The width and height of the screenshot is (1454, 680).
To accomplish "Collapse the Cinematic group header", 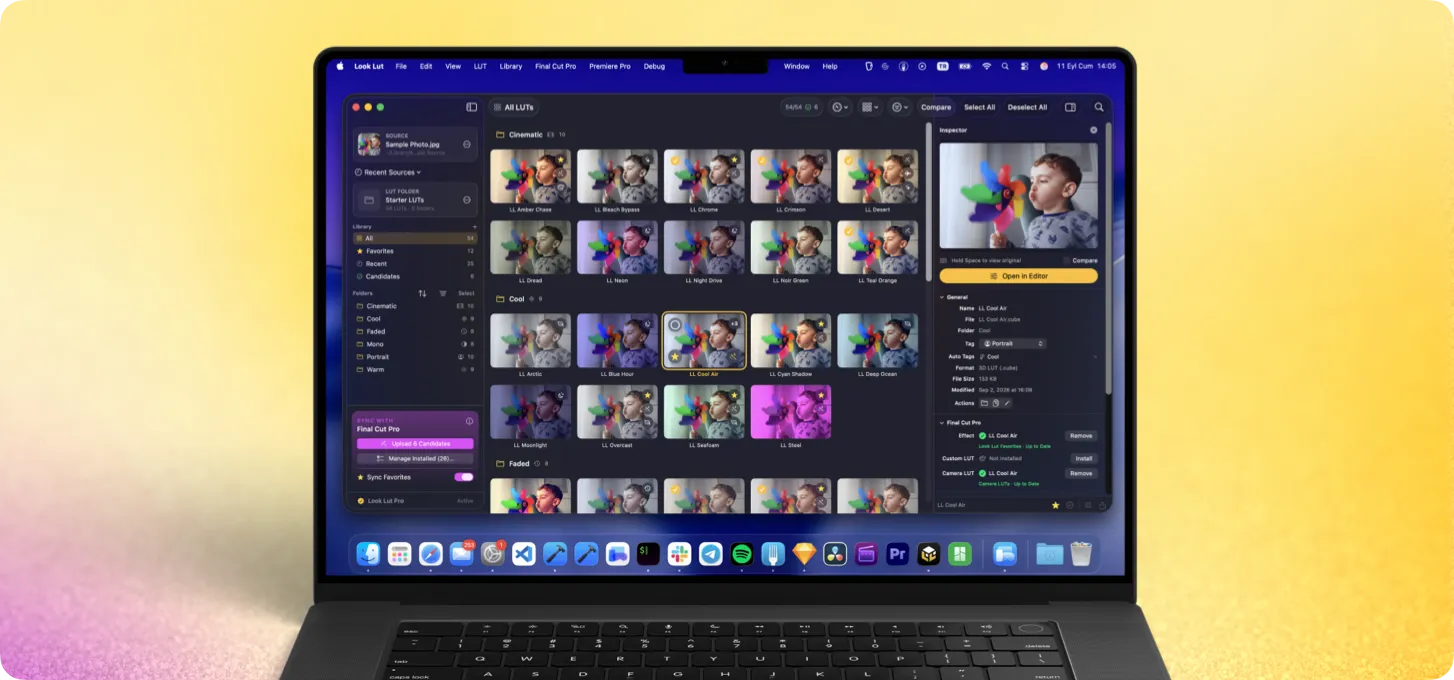I will point(526,134).
